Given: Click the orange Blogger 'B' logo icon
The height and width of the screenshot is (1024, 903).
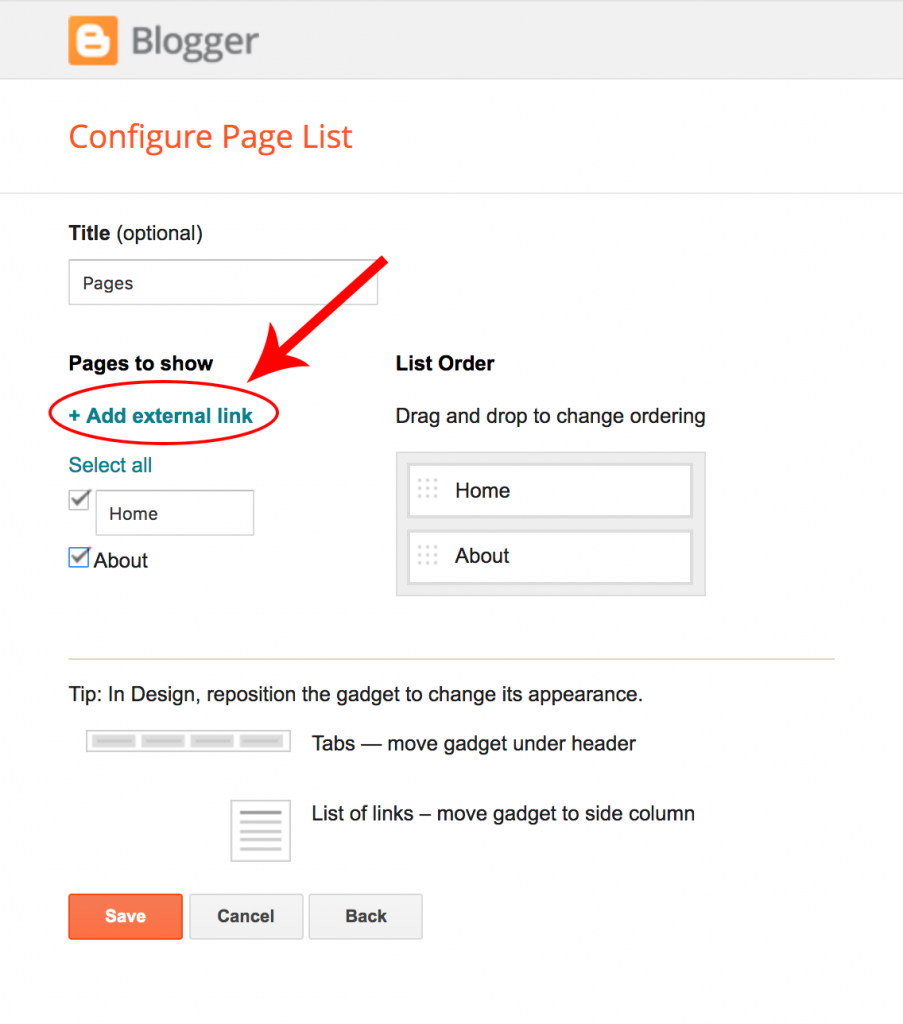Looking at the screenshot, I should point(91,40).
